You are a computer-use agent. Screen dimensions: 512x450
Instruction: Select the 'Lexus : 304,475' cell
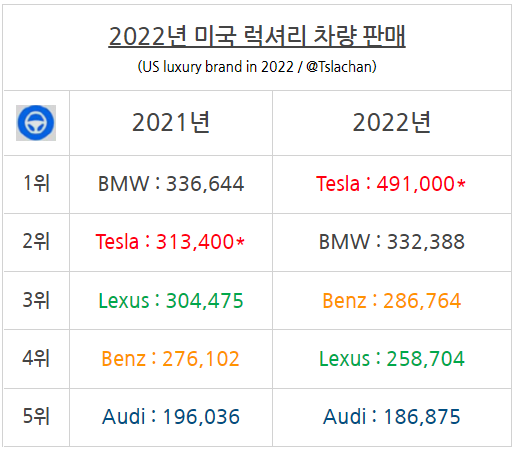(x=171, y=301)
